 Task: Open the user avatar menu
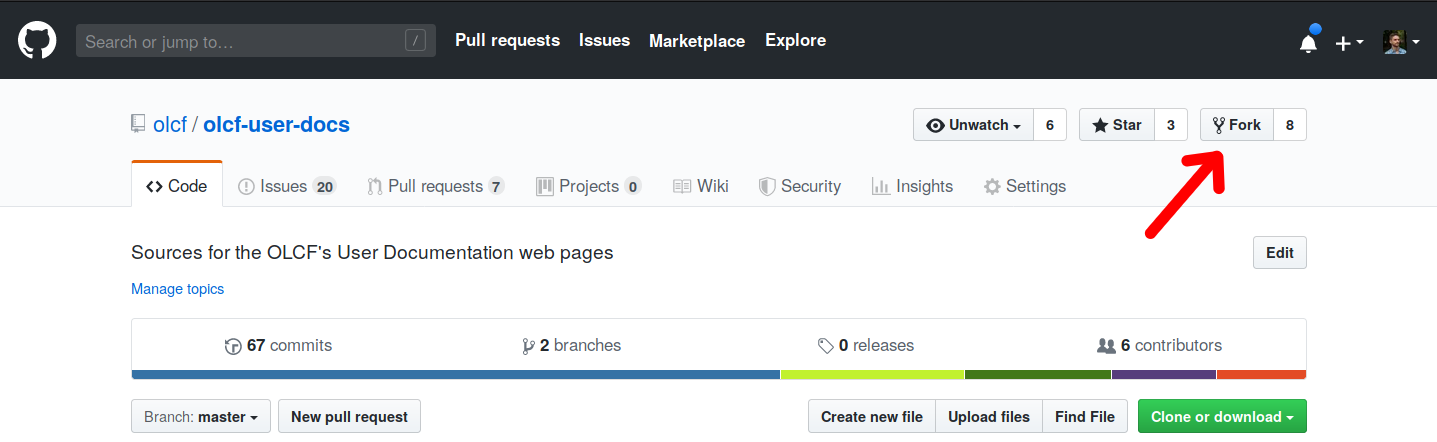coord(1401,42)
